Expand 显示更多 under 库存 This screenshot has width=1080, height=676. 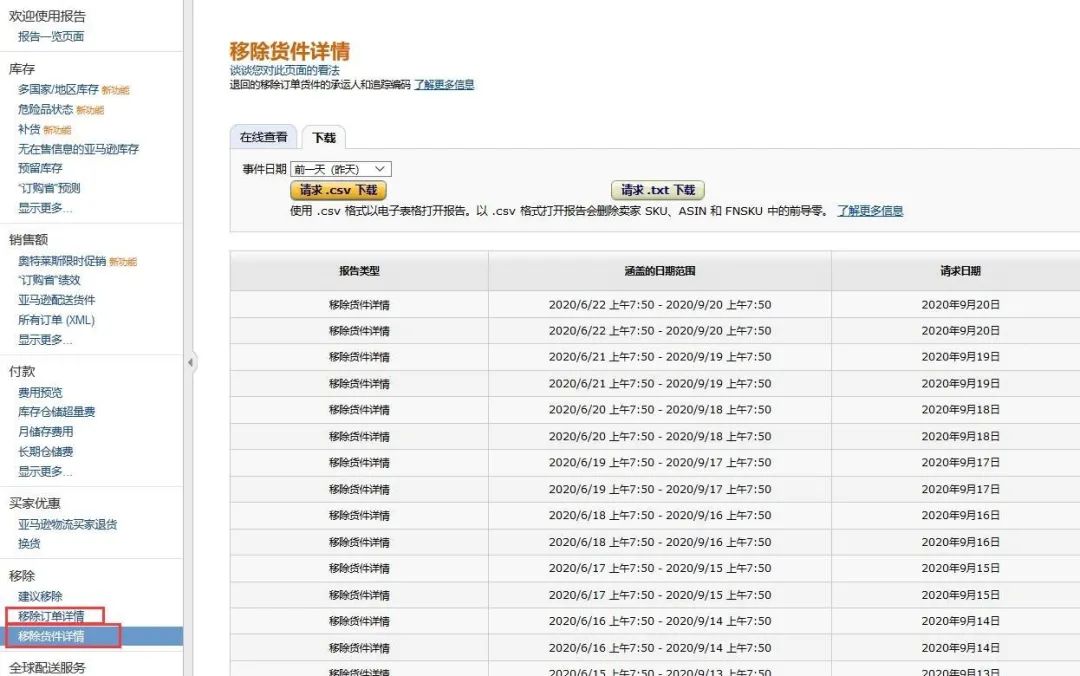coord(45,208)
